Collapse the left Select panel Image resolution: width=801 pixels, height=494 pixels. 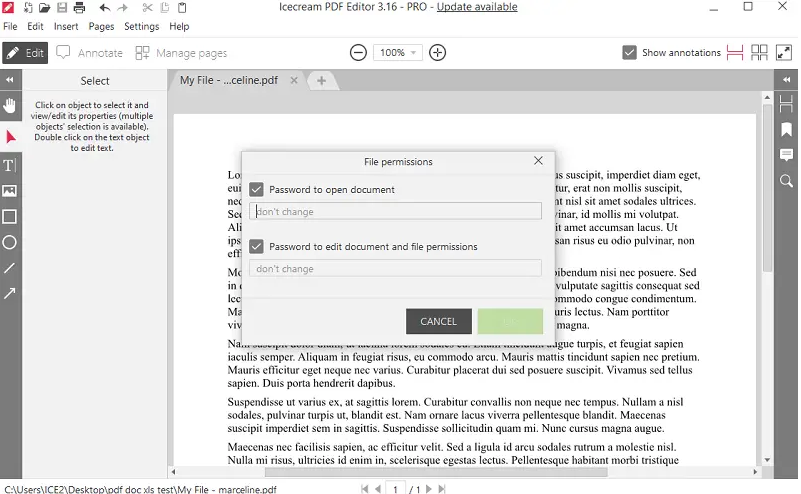point(10,80)
